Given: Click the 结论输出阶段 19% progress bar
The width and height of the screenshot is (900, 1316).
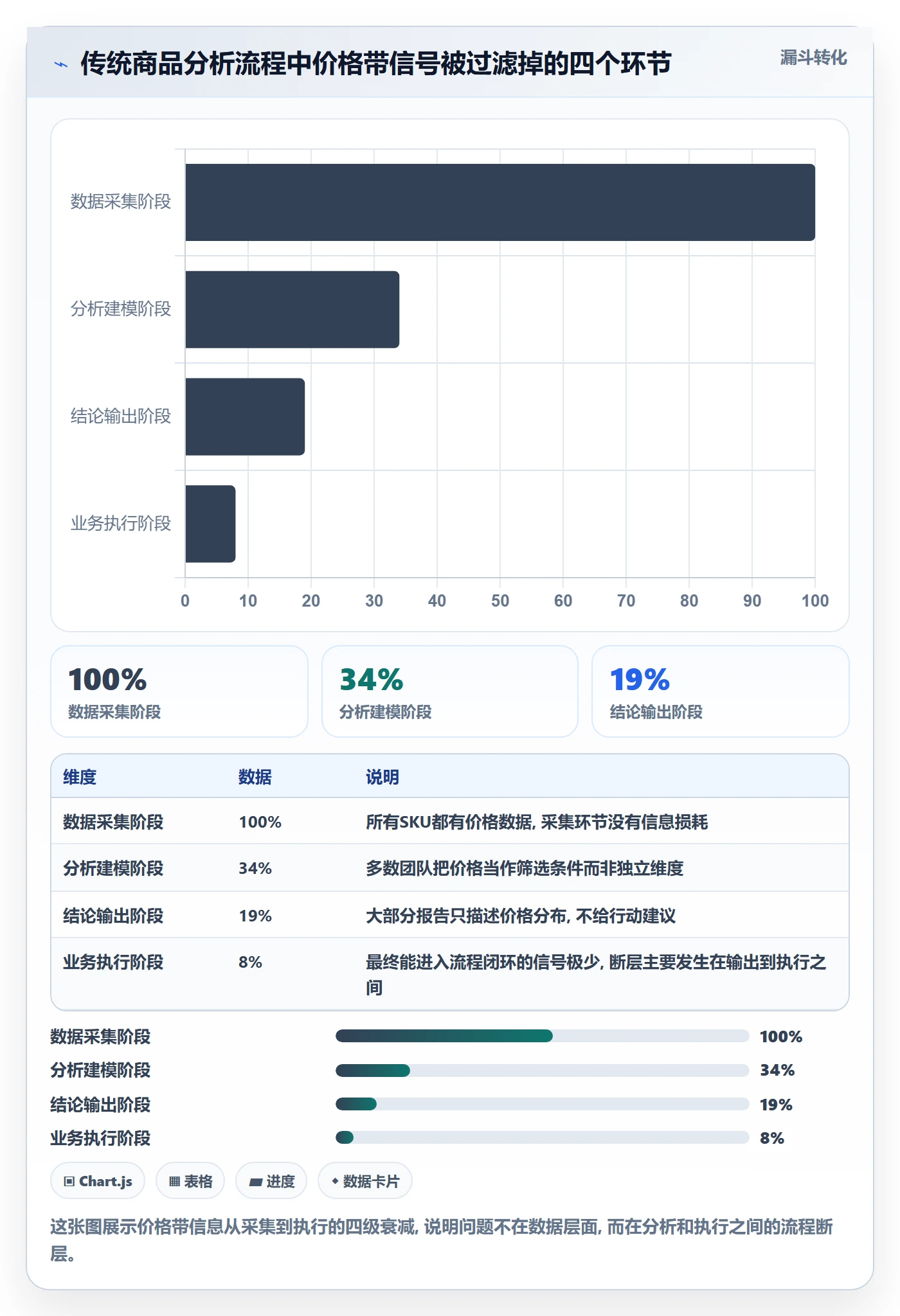Looking at the screenshot, I should (x=543, y=1104).
